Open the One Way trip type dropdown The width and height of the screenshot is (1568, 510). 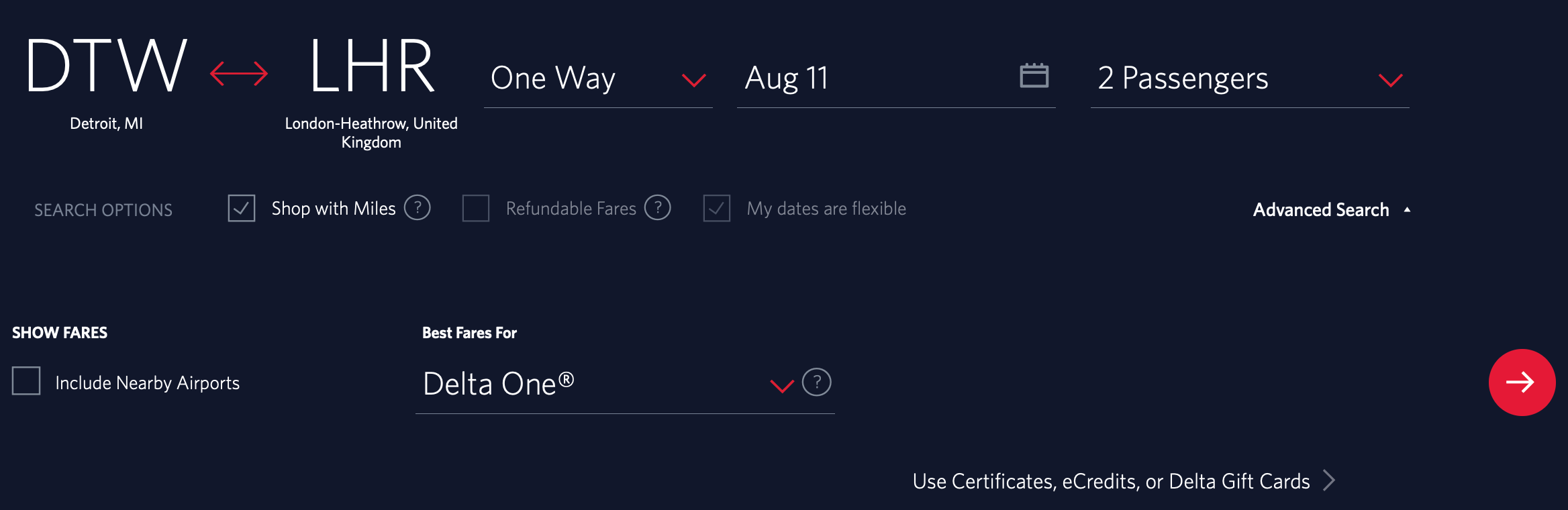[695, 80]
